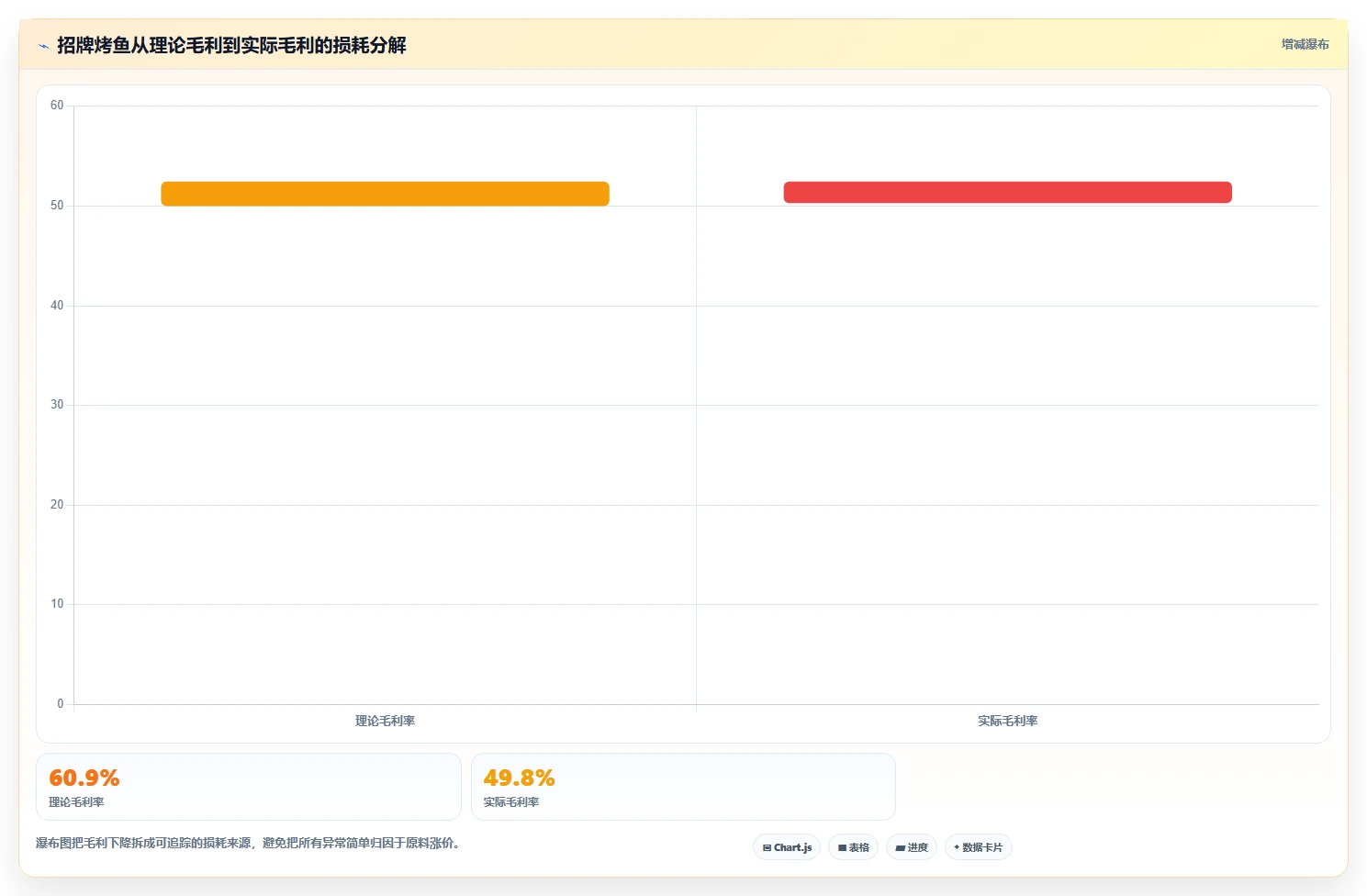Click the y-axis value 30
The image size is (1367, 896).
point(57,405)
